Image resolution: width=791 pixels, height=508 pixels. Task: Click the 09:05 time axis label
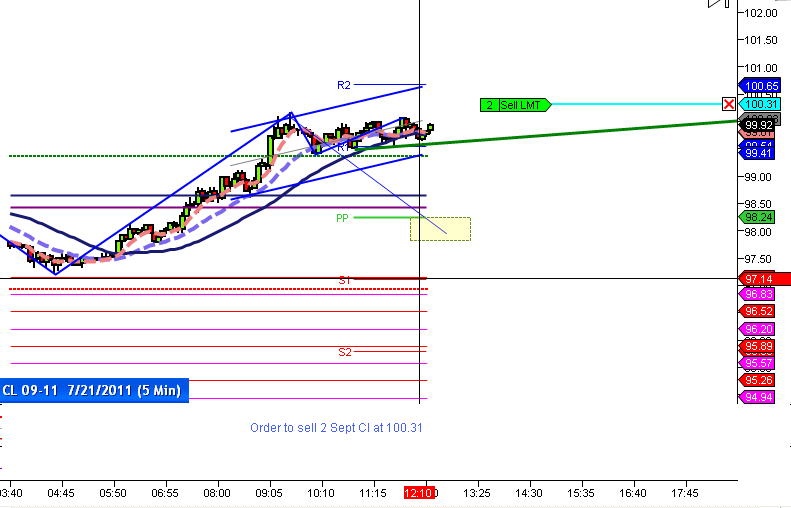(269, 493)
